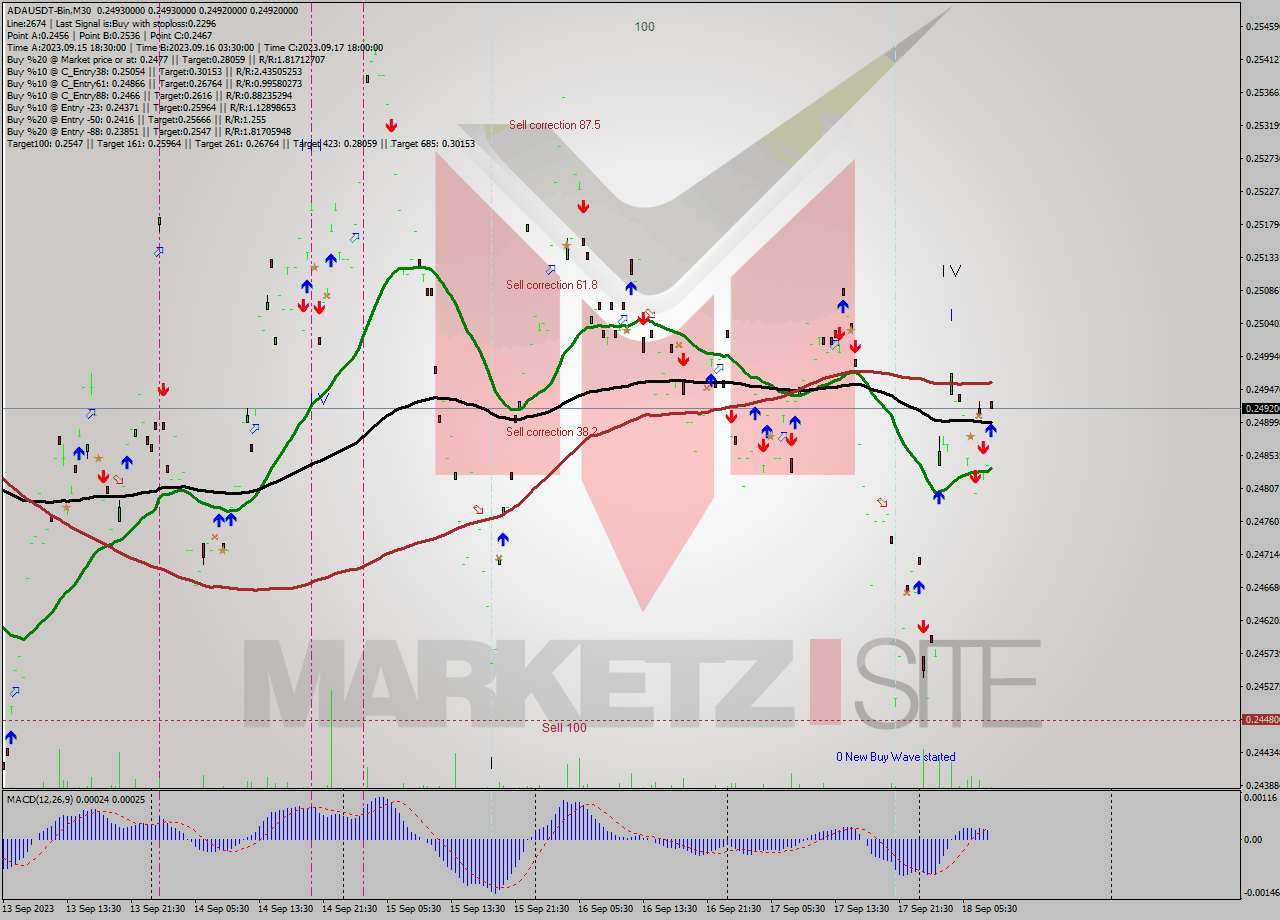
Task: Click the 0.24388 price axis value
Action: click(x=1261, y=786)
